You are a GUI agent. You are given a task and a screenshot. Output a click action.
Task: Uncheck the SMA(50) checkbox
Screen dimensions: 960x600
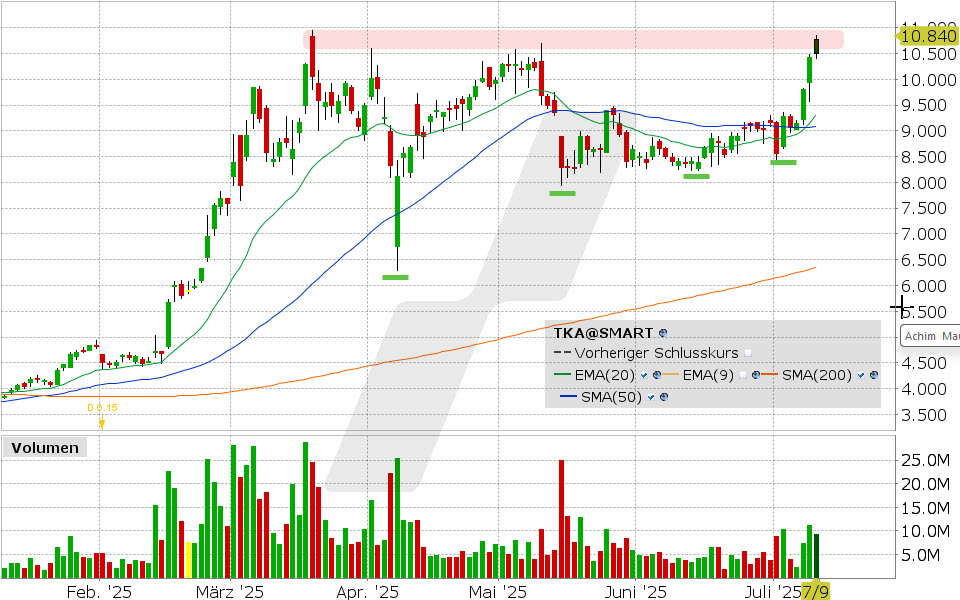click(x=651, y=397)
